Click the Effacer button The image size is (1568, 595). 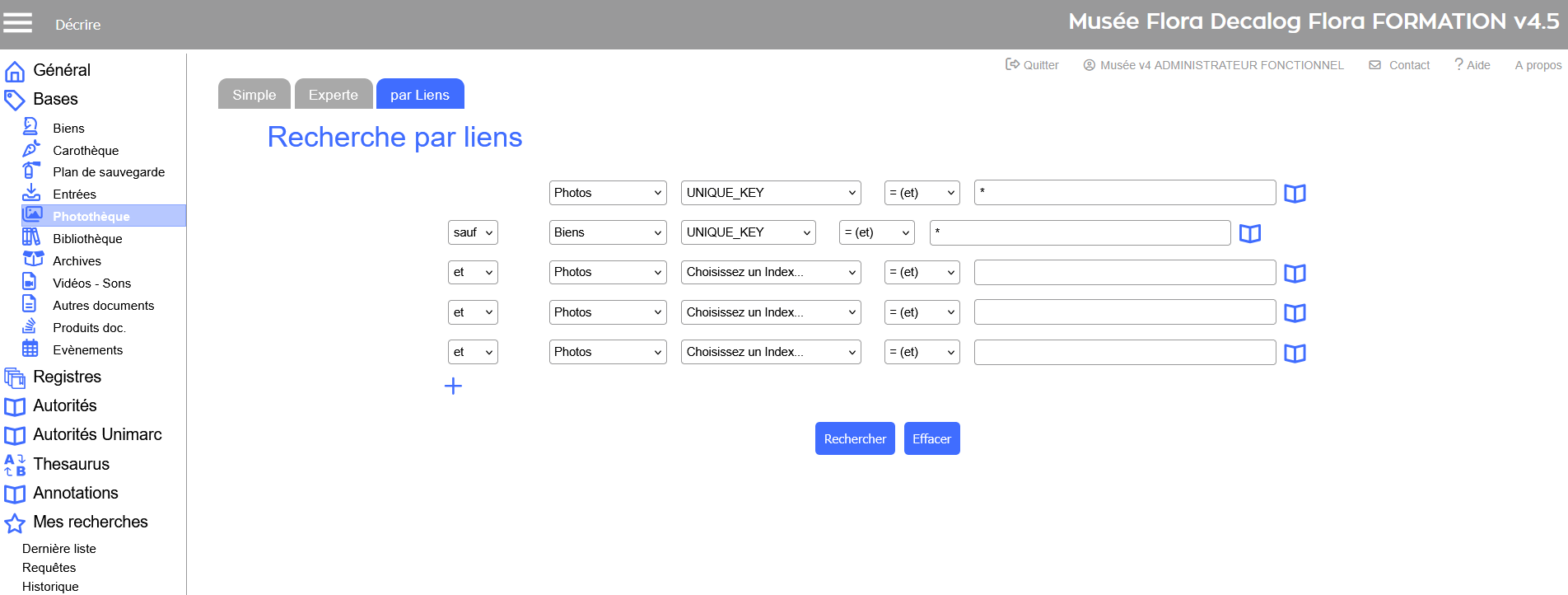(931, 438)
